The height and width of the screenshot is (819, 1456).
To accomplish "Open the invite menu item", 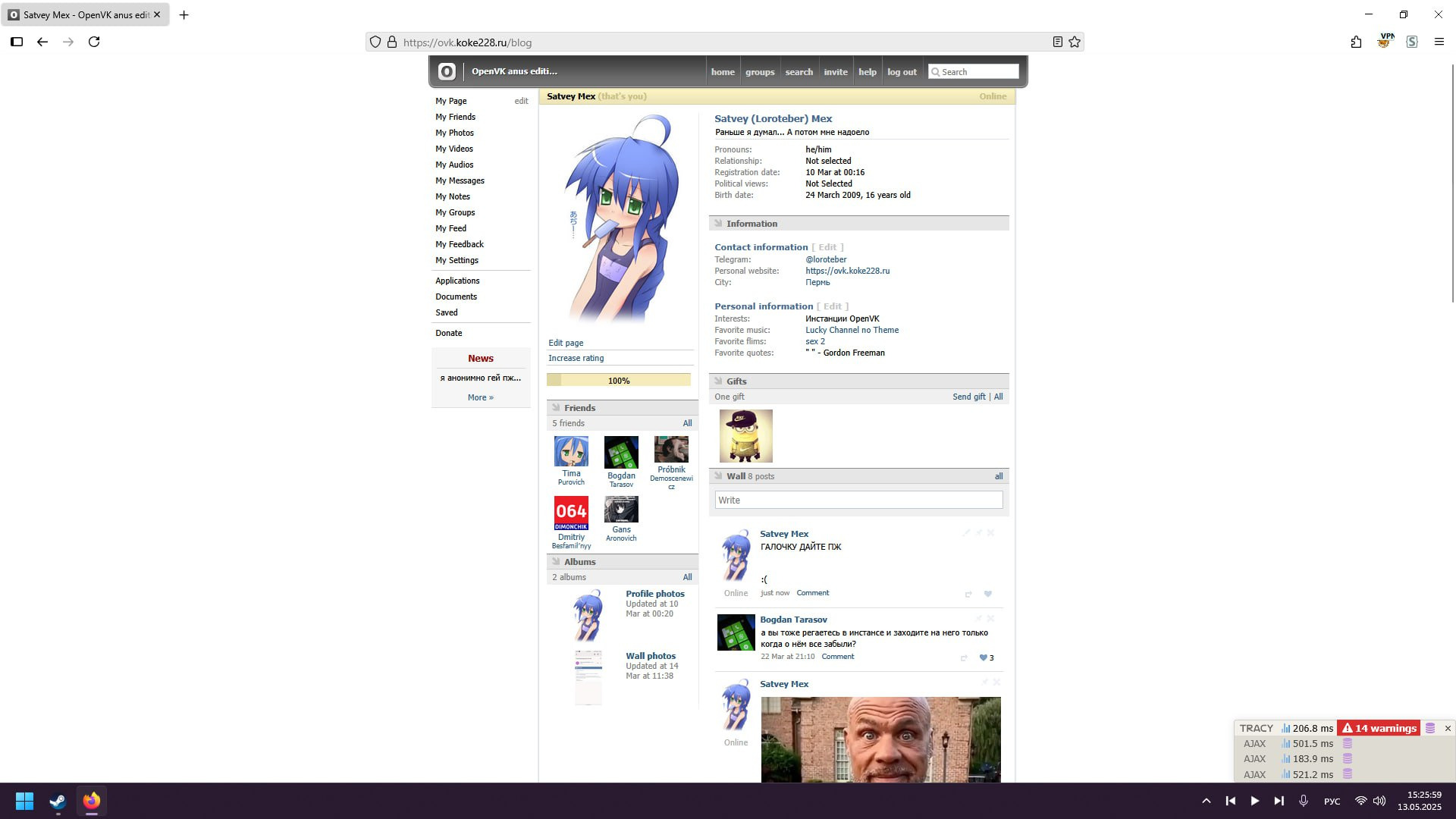I will (836, 72).
